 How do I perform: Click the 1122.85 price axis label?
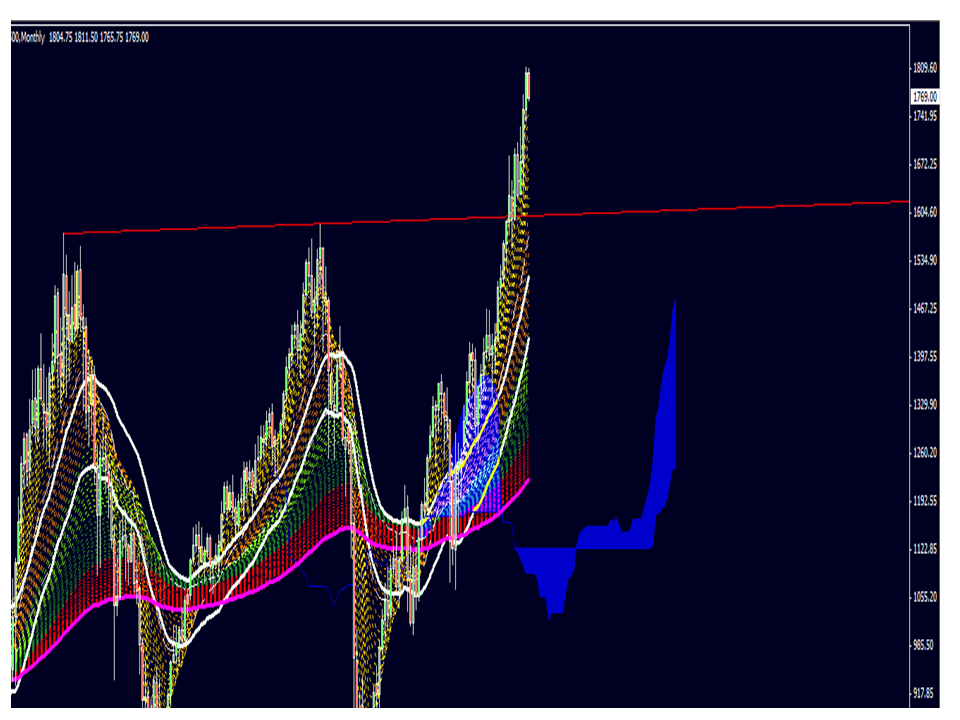coord(925,549)
